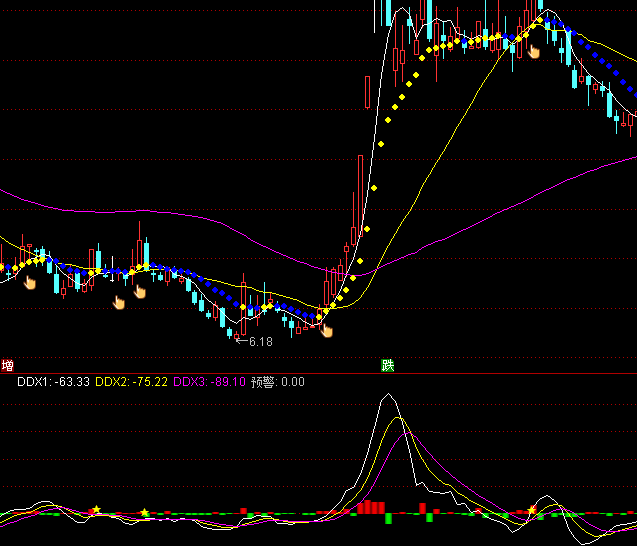Select the yellow DDX2 indicator label
The height and width of the screenshot is (546, 637).
click(x=131, y=381)
